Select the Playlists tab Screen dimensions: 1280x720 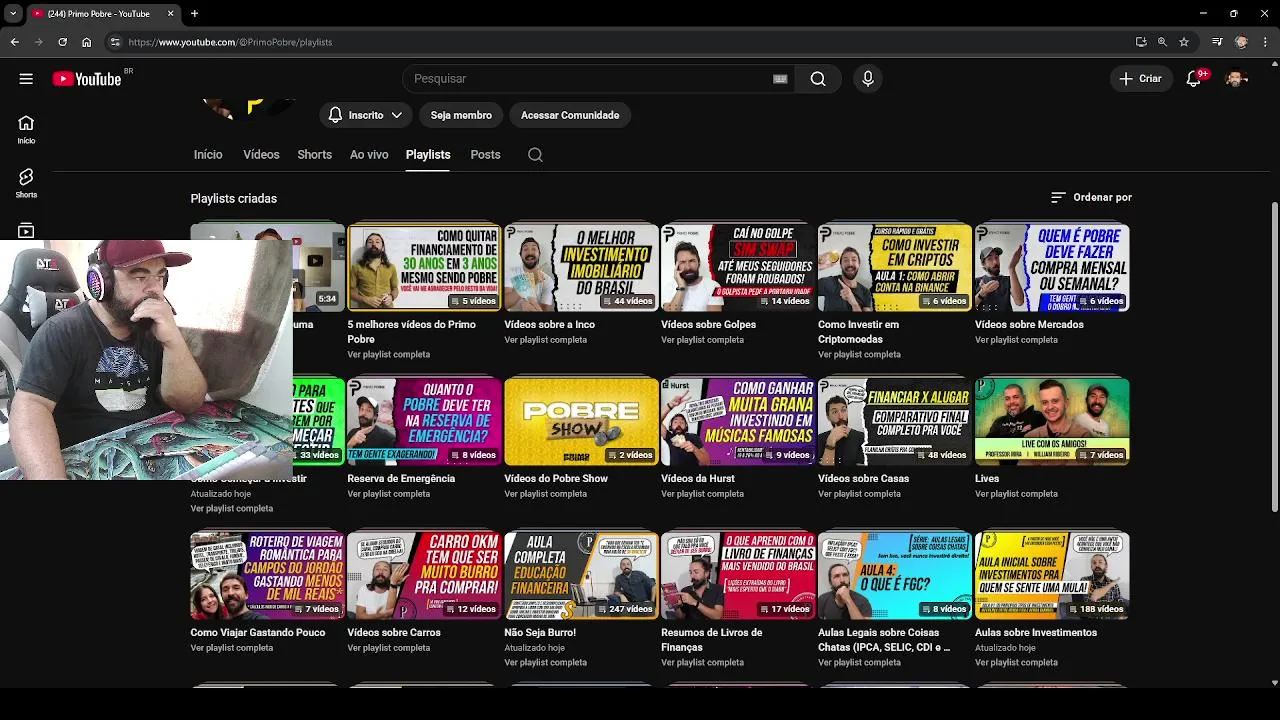[428, 155]
